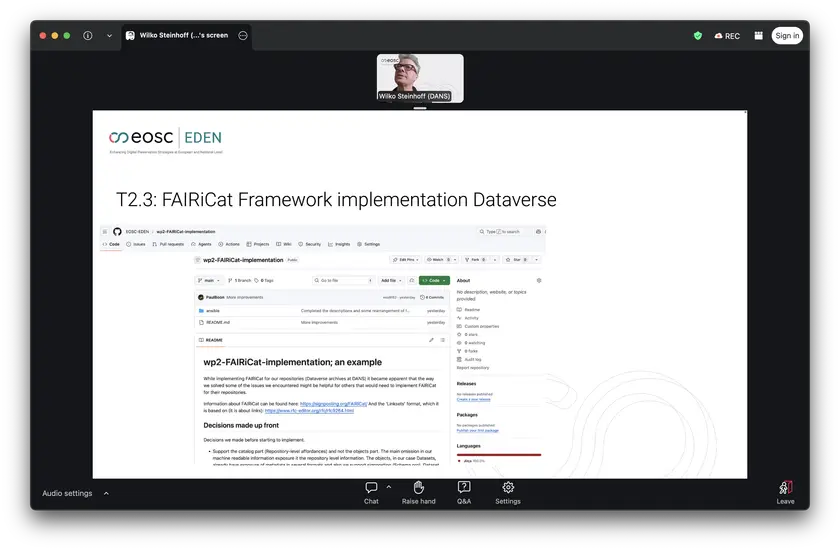Click the Create a new release link

pos(474,400)
